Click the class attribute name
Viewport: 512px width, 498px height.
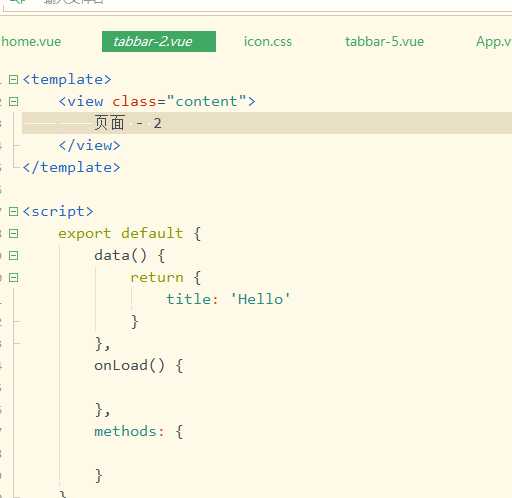[134, 101]
